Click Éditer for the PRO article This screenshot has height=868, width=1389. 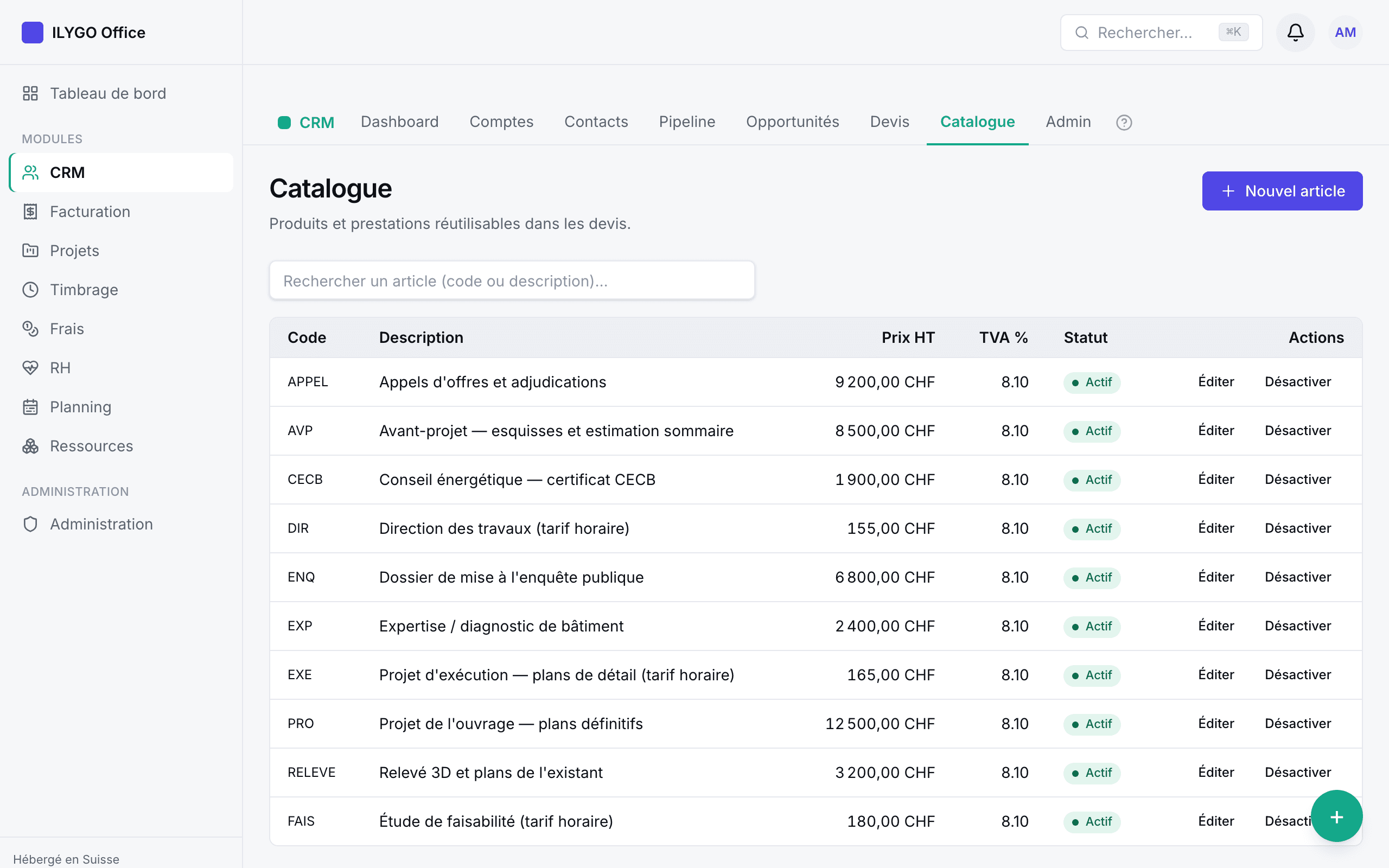click(1216, 723)
